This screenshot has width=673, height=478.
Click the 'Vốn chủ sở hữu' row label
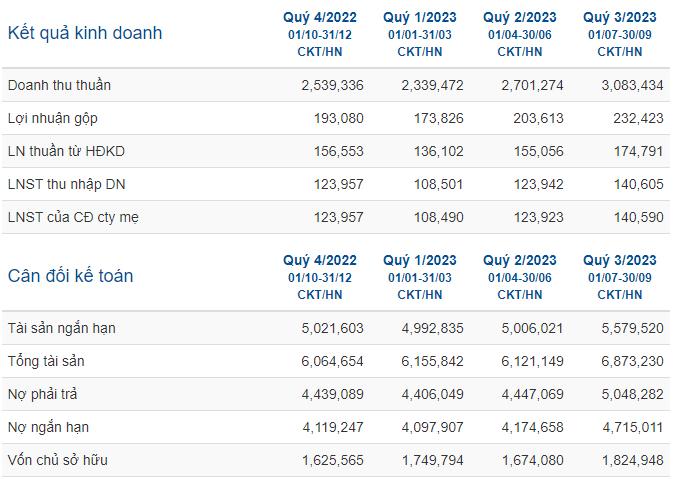pyautogui.click(x=58, y=460)
